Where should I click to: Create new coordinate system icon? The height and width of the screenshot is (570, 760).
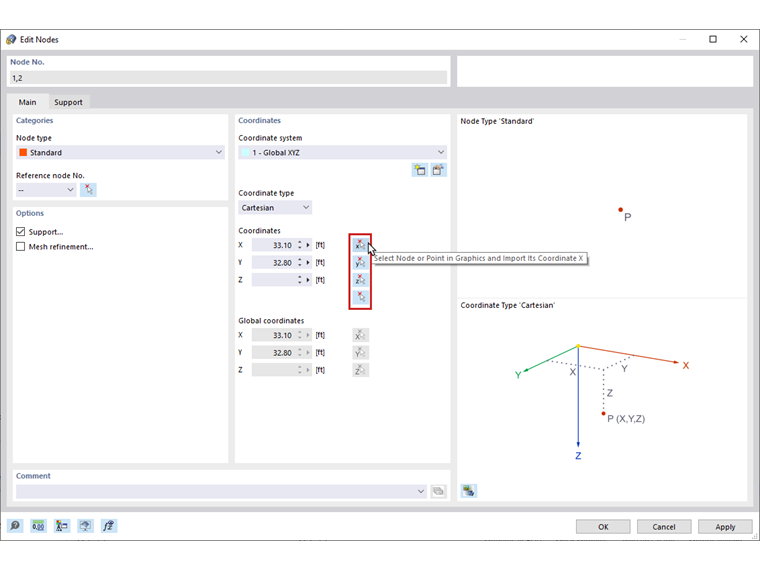pos(420,170)
